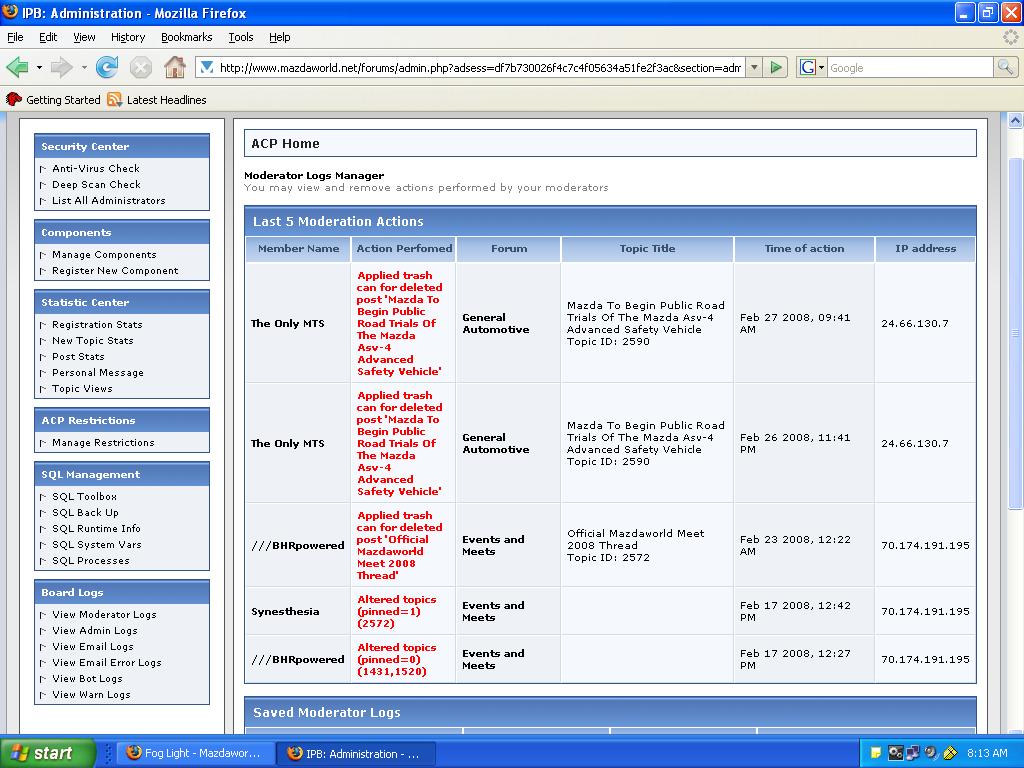This screenshot has height=768, width=1024.
Task: Click the green Go arrow beside URL
Action: tap(776, 67)
